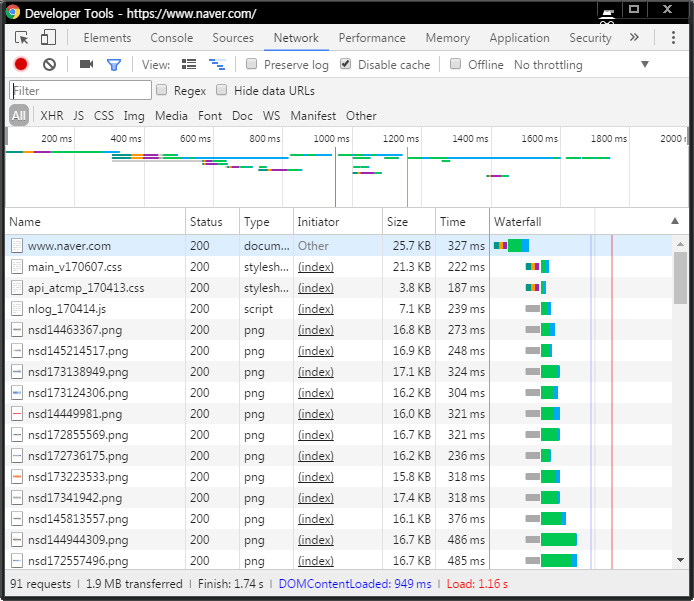Click the Waterfall column sort arrow
Viewport: 694px width, 601px height.
pos(674,222)
